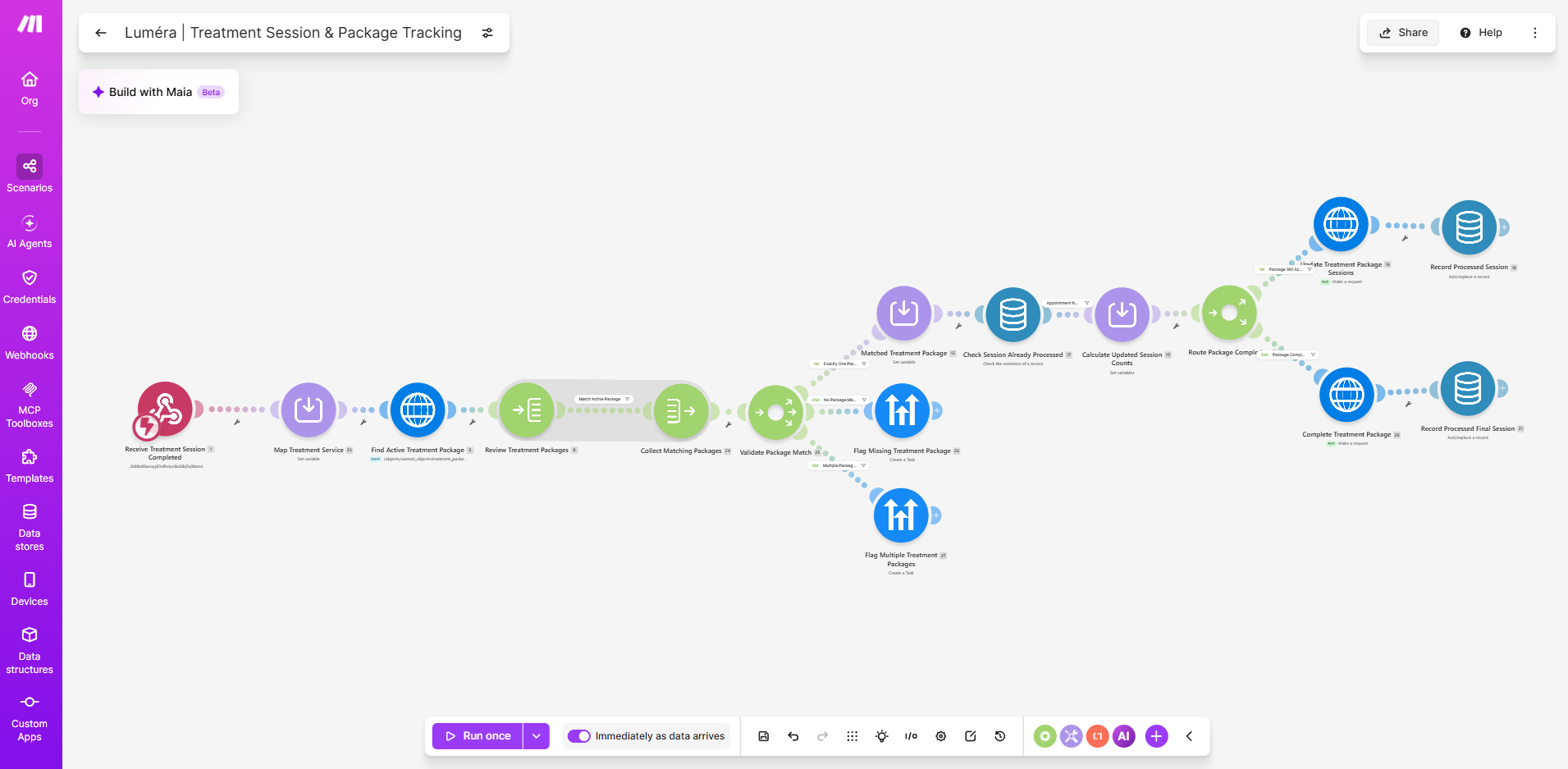Undo the last change
Image resolution: width=1568 pixels, height=769 pixels.
click(793, 736)
